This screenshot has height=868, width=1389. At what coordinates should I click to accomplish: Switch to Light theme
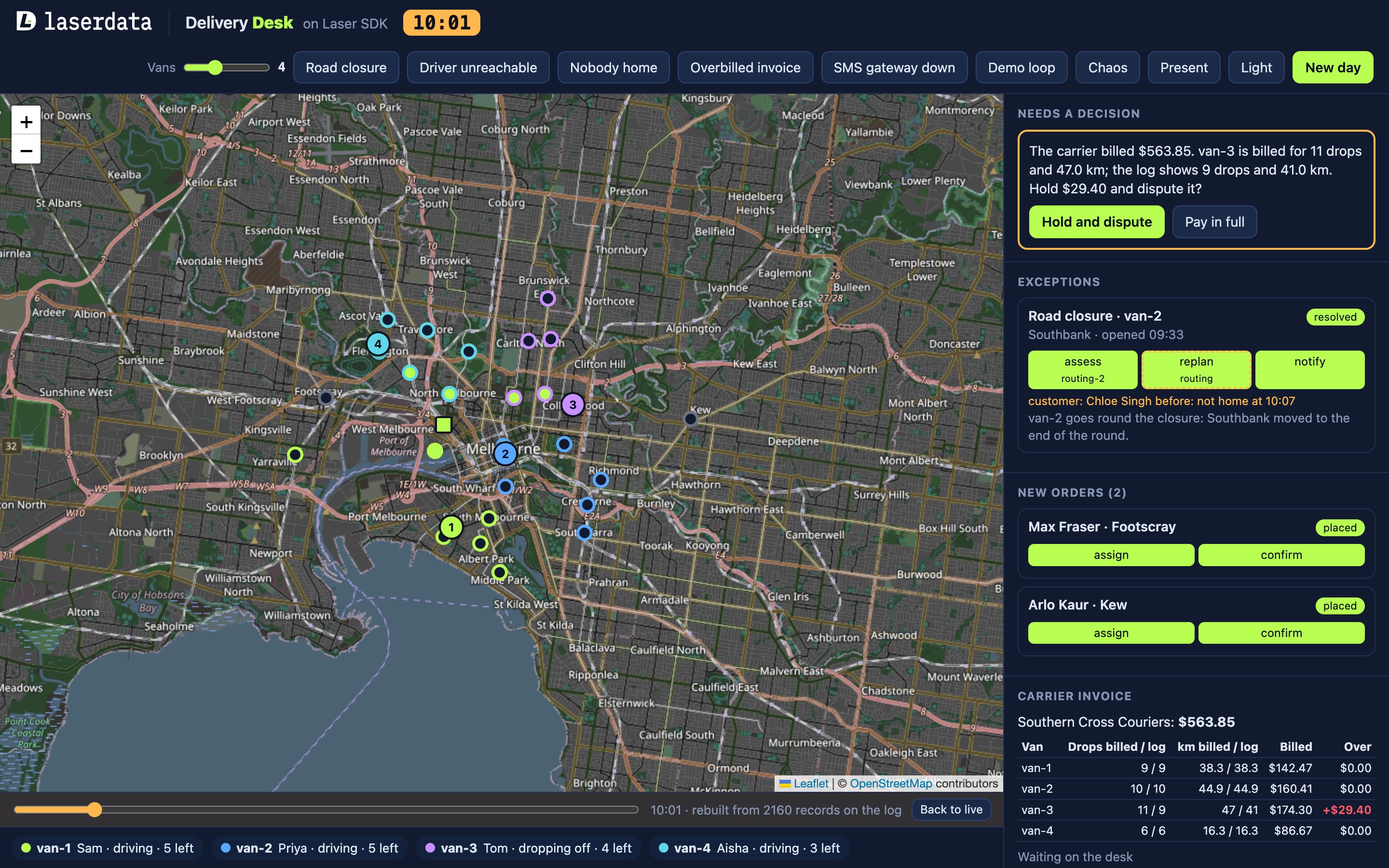click(1256, 68)
